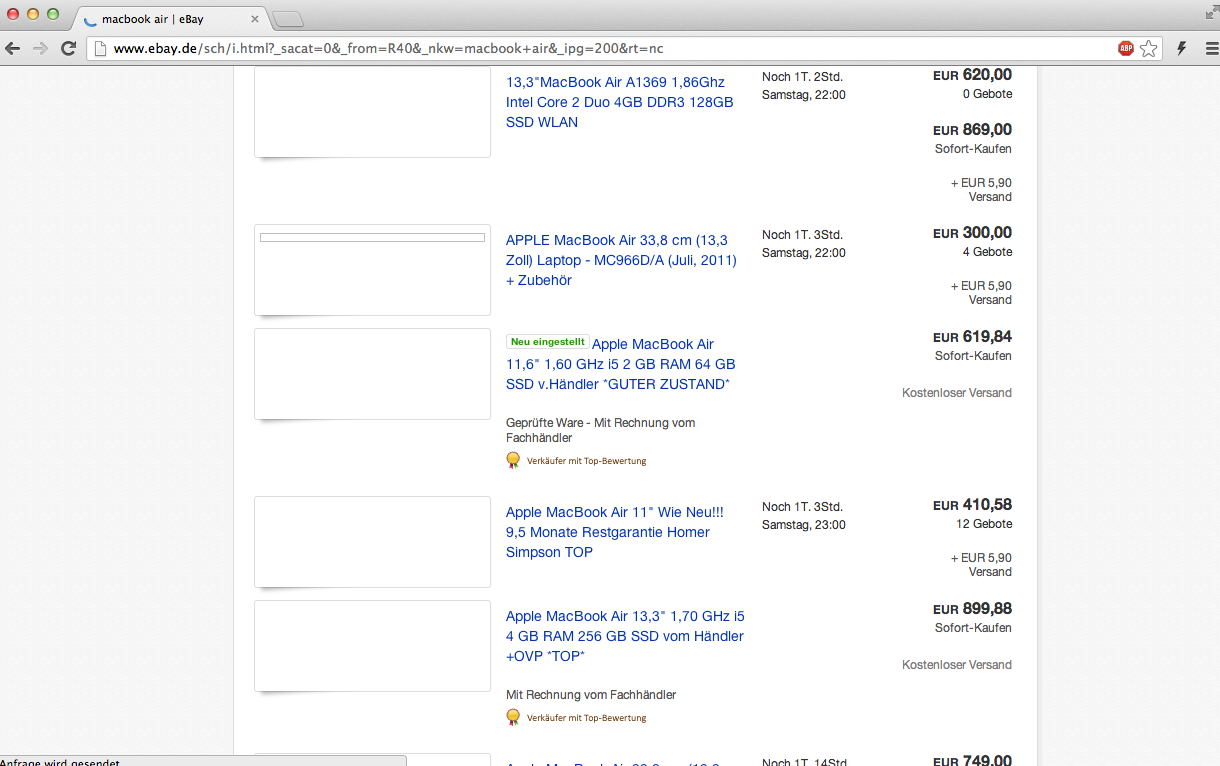
Task: Open the Chrome menu icon
Action: point(1212,48)
